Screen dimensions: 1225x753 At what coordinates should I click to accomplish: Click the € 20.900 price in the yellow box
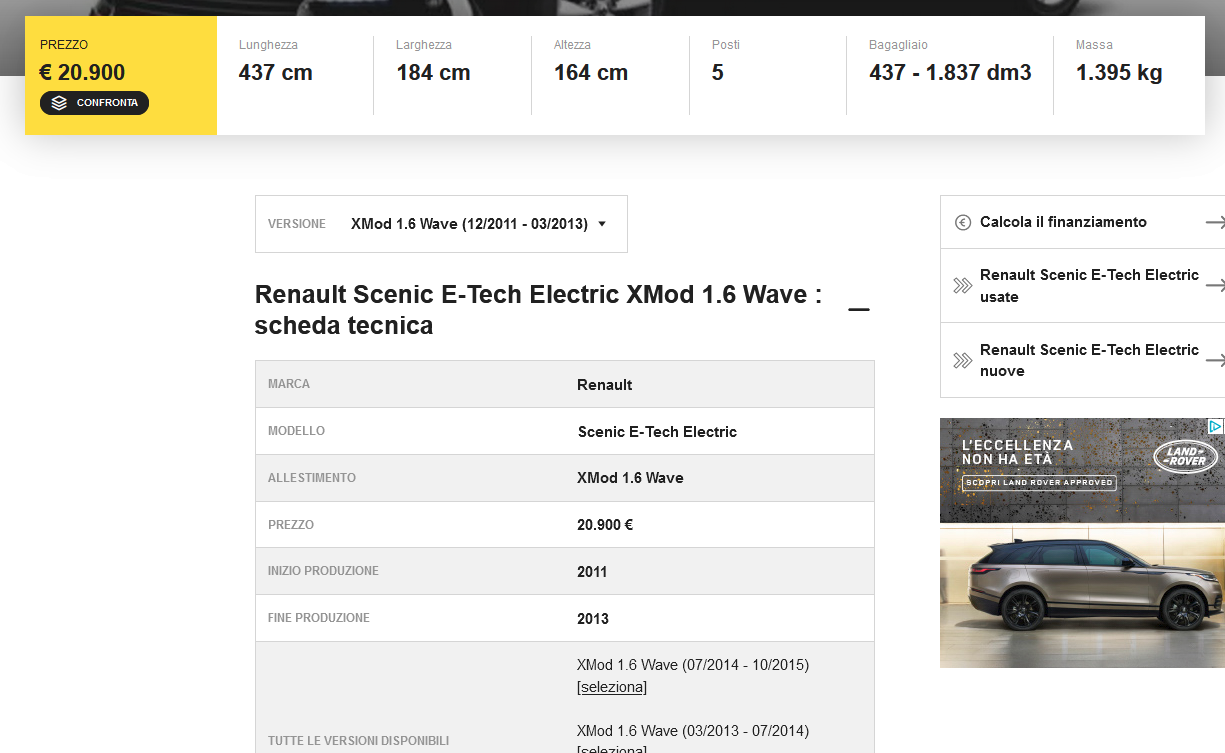[82, 72]
